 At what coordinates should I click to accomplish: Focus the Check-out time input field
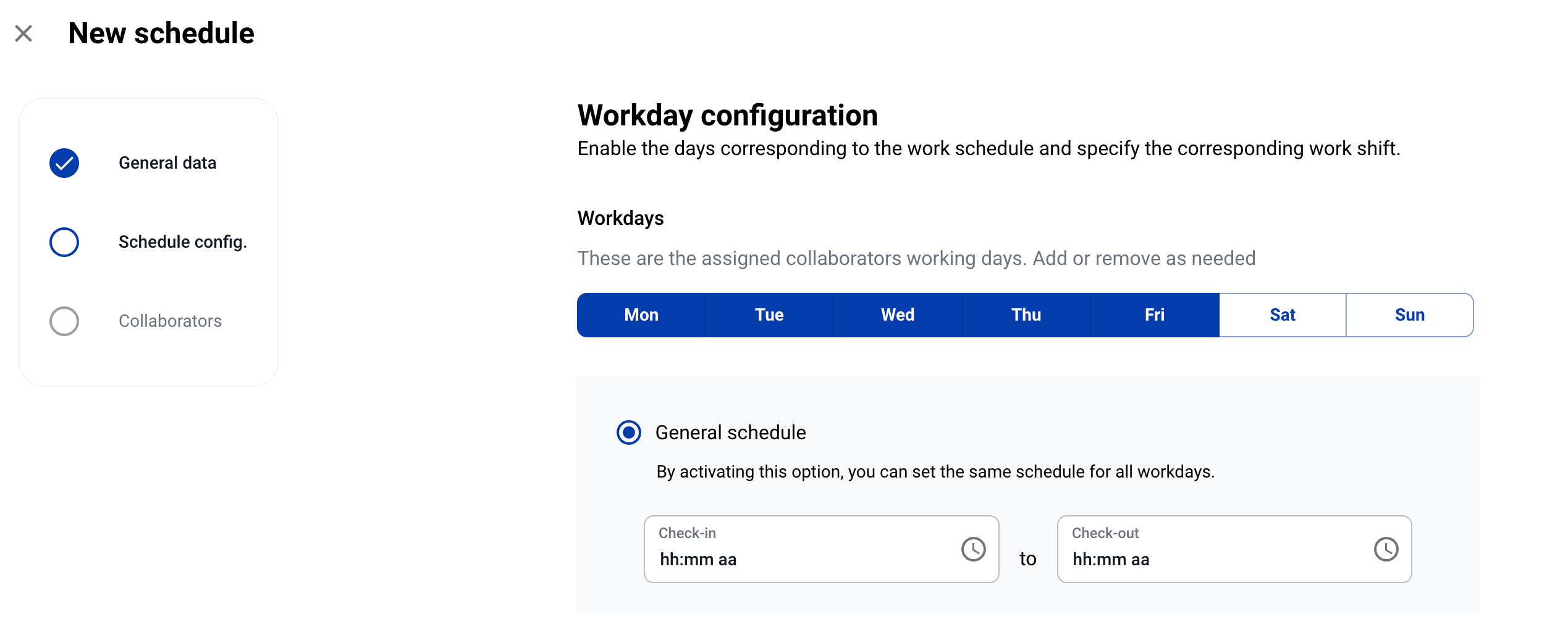click(1211, 558)
